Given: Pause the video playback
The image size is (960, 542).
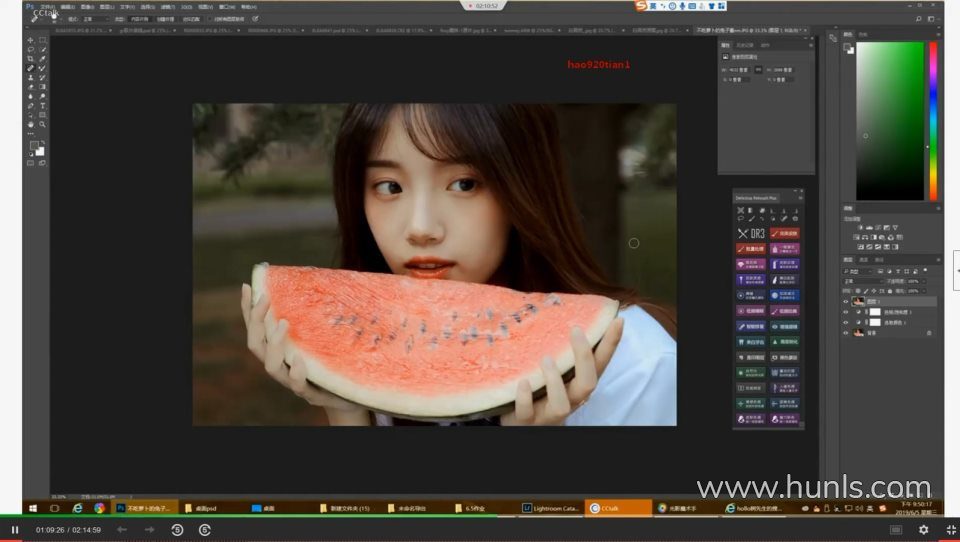Looking at the screenshot, I should (x=15, y=529).
